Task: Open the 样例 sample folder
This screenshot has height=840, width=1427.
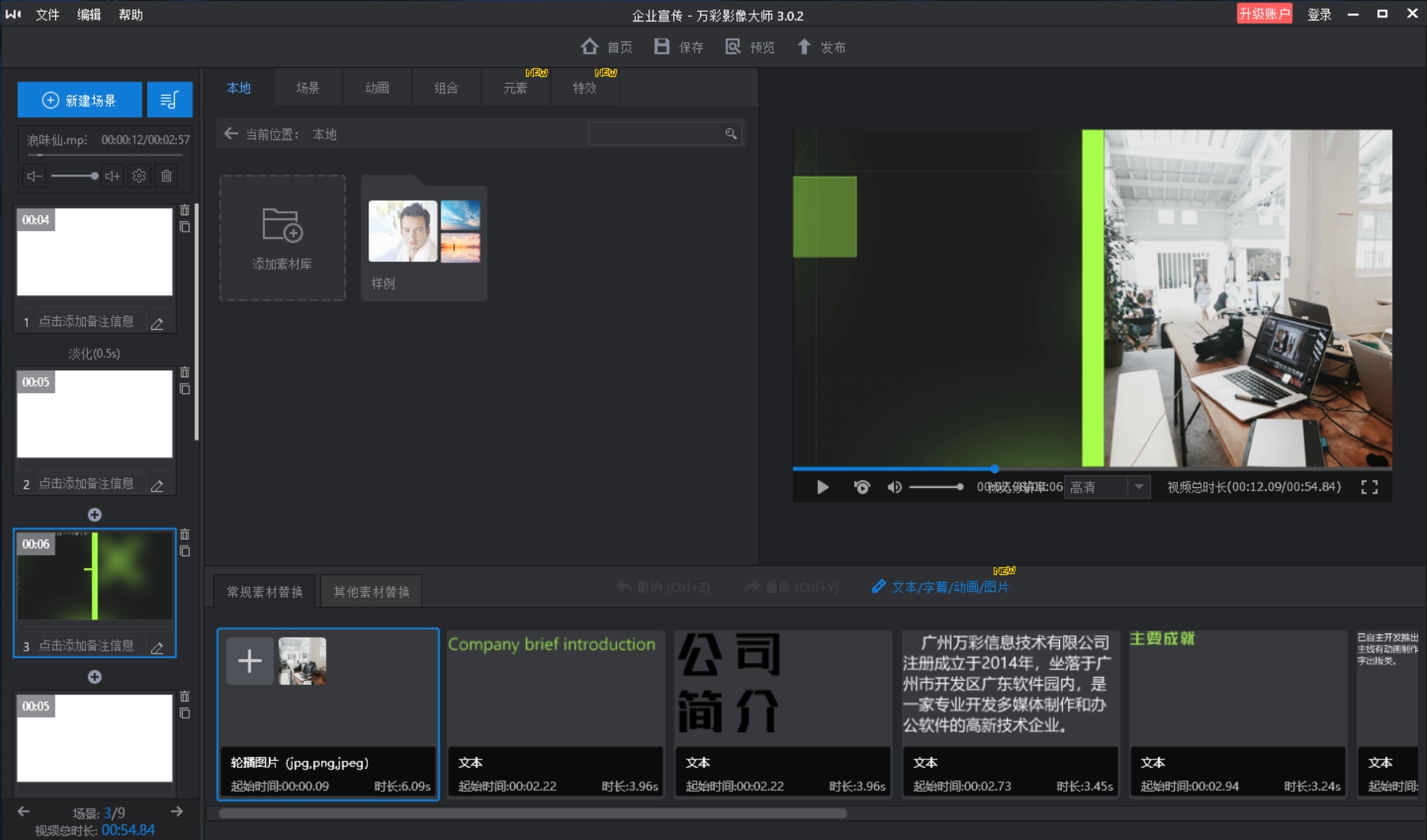Action: (424, 238)
